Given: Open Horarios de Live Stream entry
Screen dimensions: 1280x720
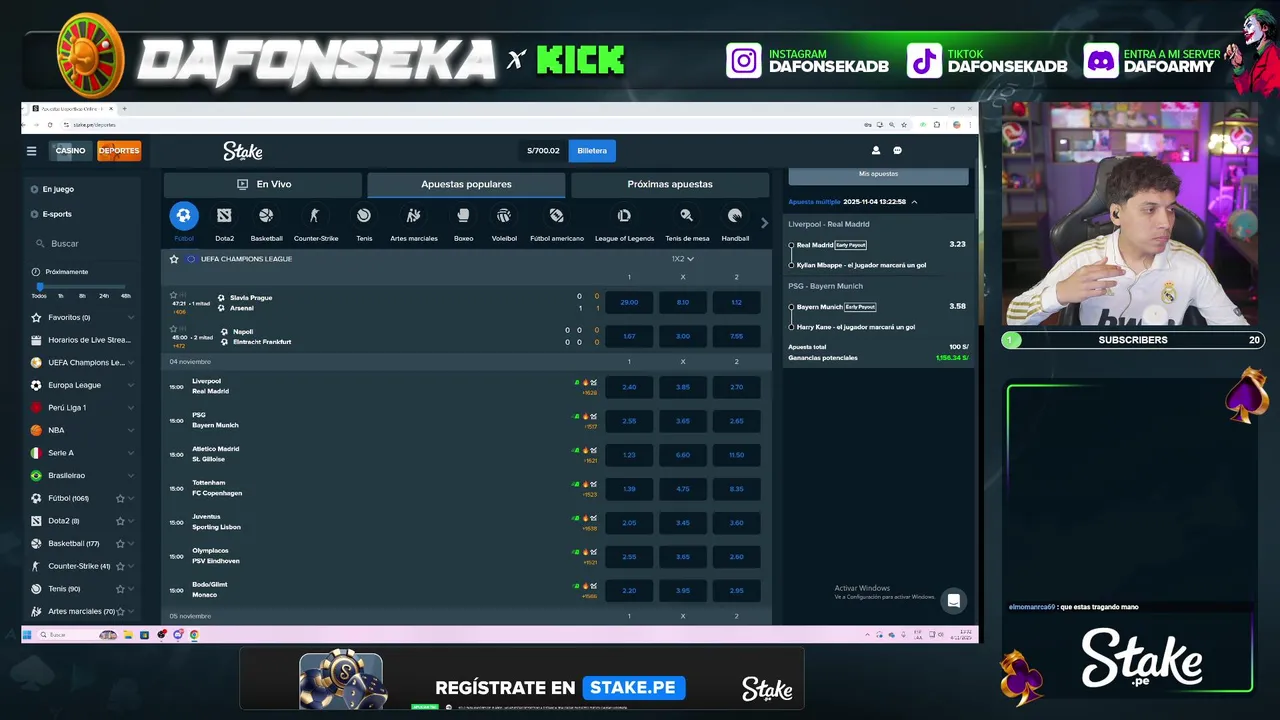Looking at the screenshot, I should [82, 340].
